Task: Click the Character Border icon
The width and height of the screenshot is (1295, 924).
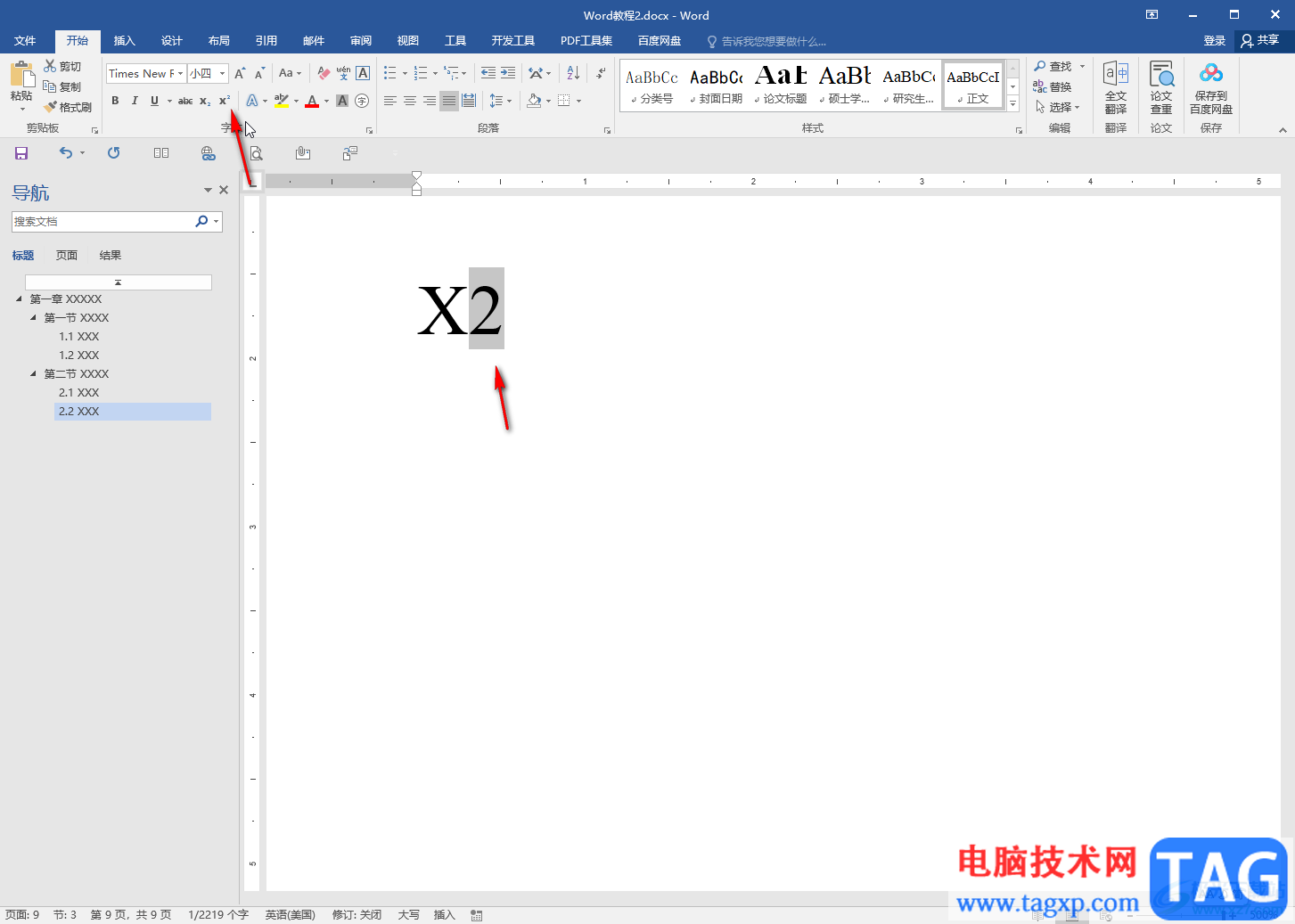Action: click(x=363, y=73)
